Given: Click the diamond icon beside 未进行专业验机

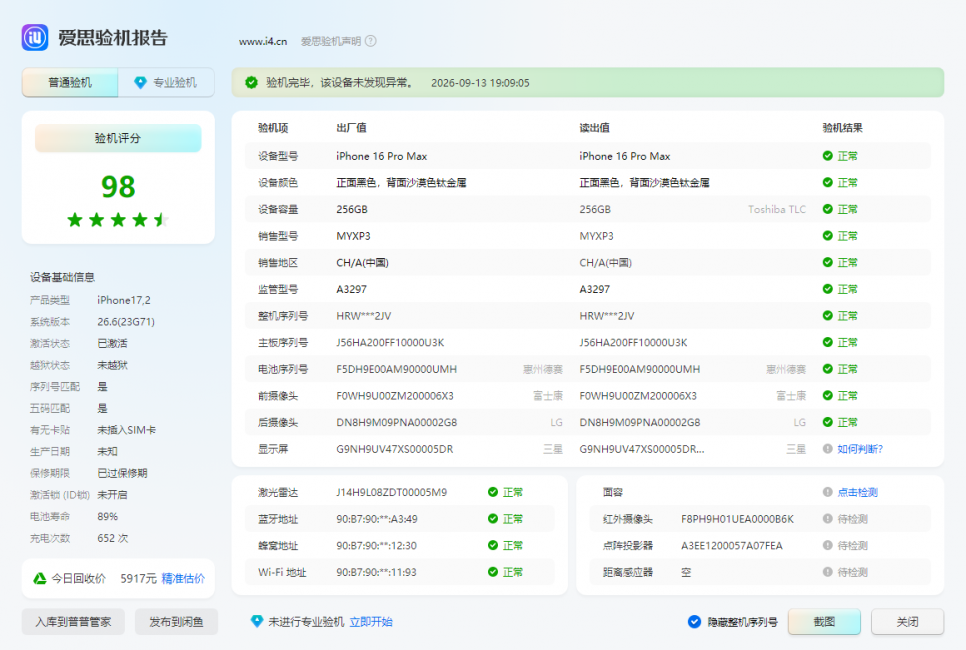Looking at the screenshot, I should (257, 622).
